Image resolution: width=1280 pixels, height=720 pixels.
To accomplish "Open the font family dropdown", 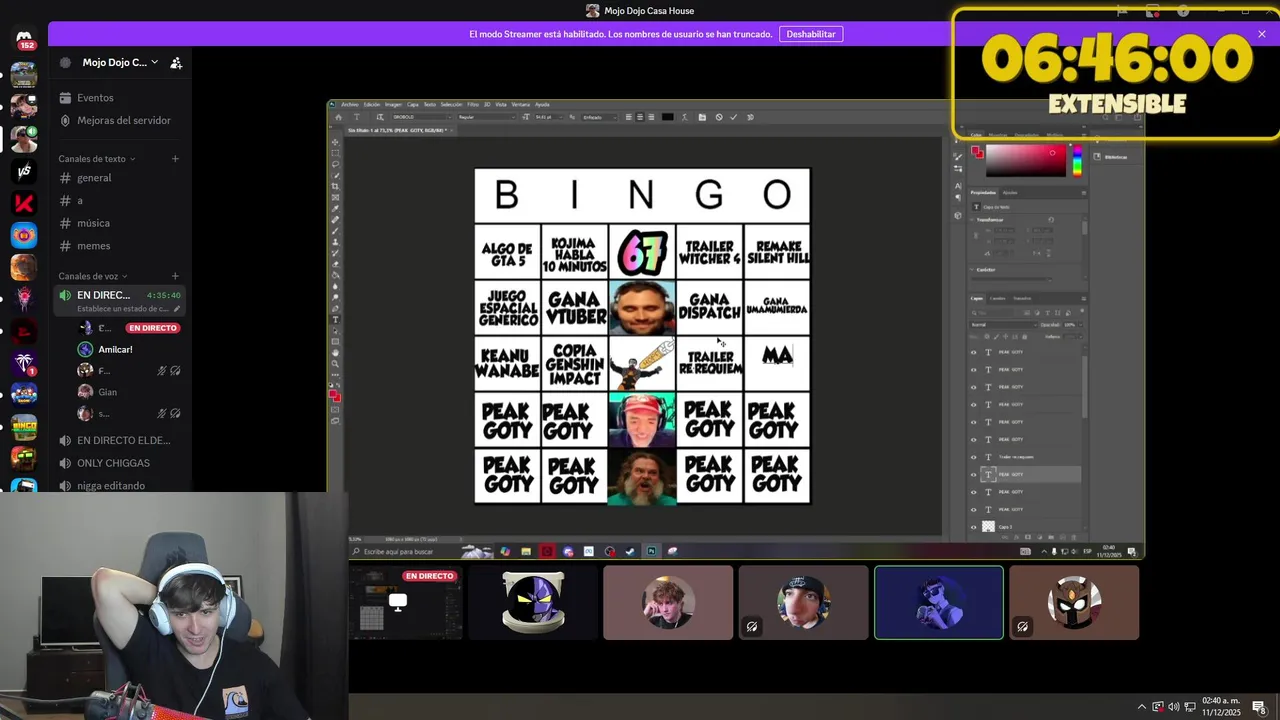I will [422, 117].
